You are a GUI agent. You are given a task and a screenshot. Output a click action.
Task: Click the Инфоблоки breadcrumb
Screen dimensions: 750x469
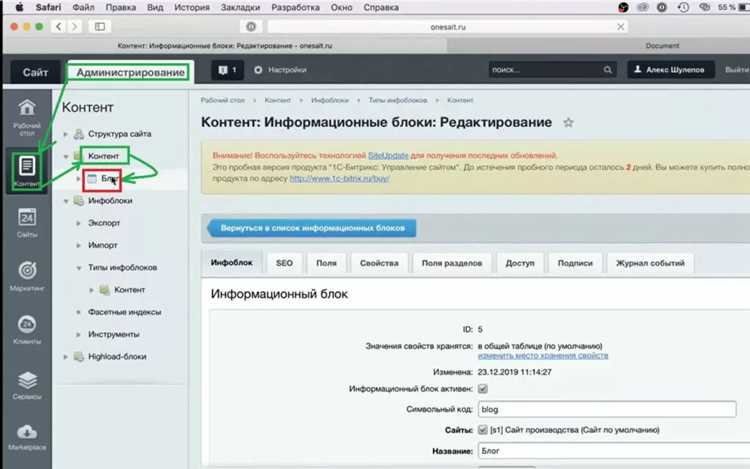pos(330,100)
